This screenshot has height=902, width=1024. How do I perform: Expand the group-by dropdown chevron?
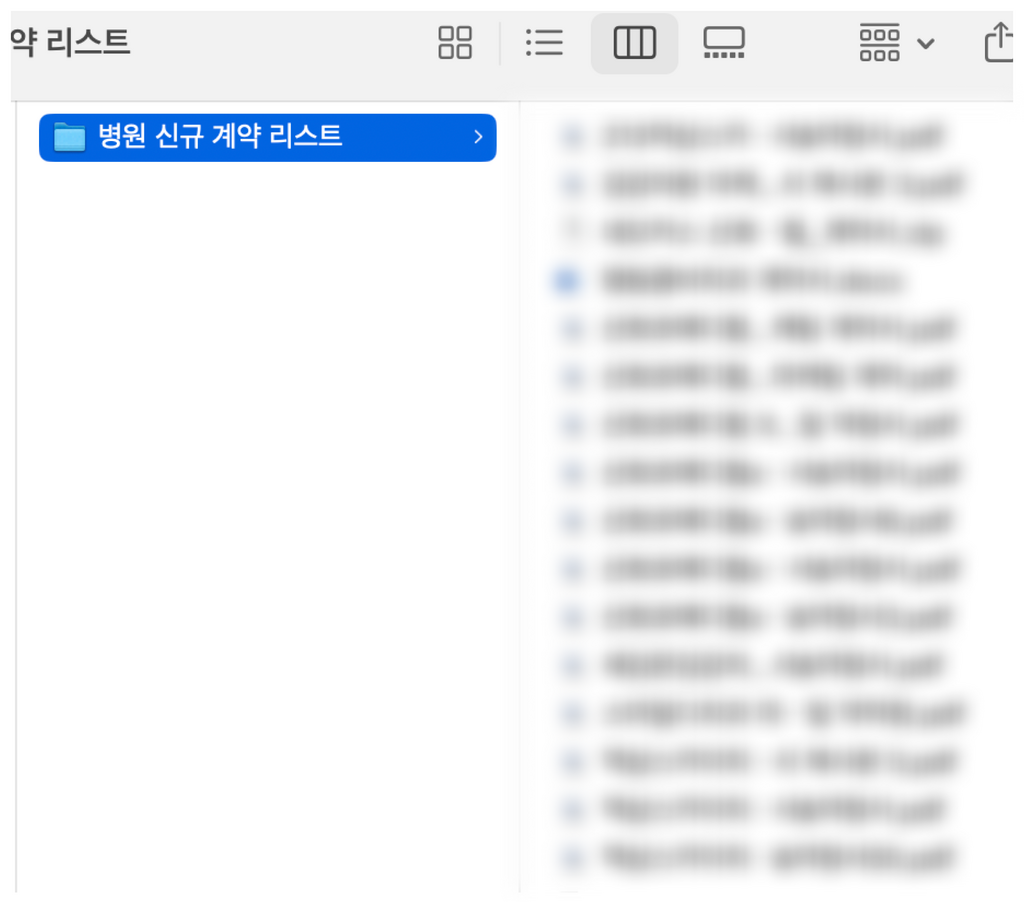925,44
